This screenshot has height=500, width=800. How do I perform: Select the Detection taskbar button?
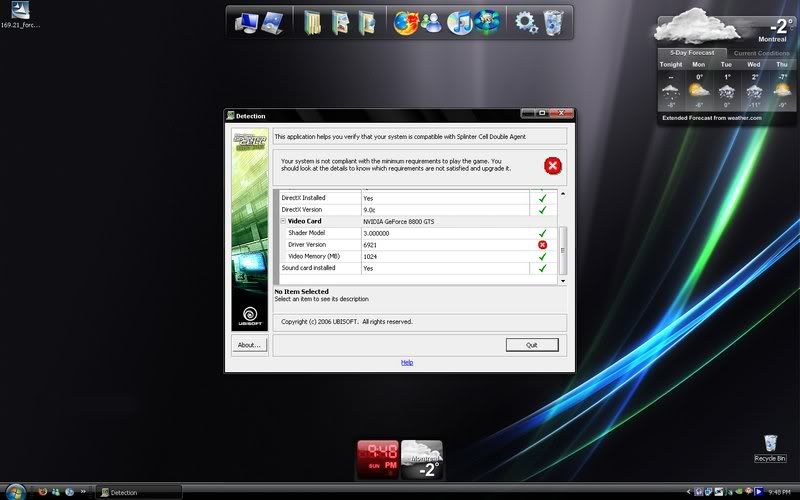139,492
